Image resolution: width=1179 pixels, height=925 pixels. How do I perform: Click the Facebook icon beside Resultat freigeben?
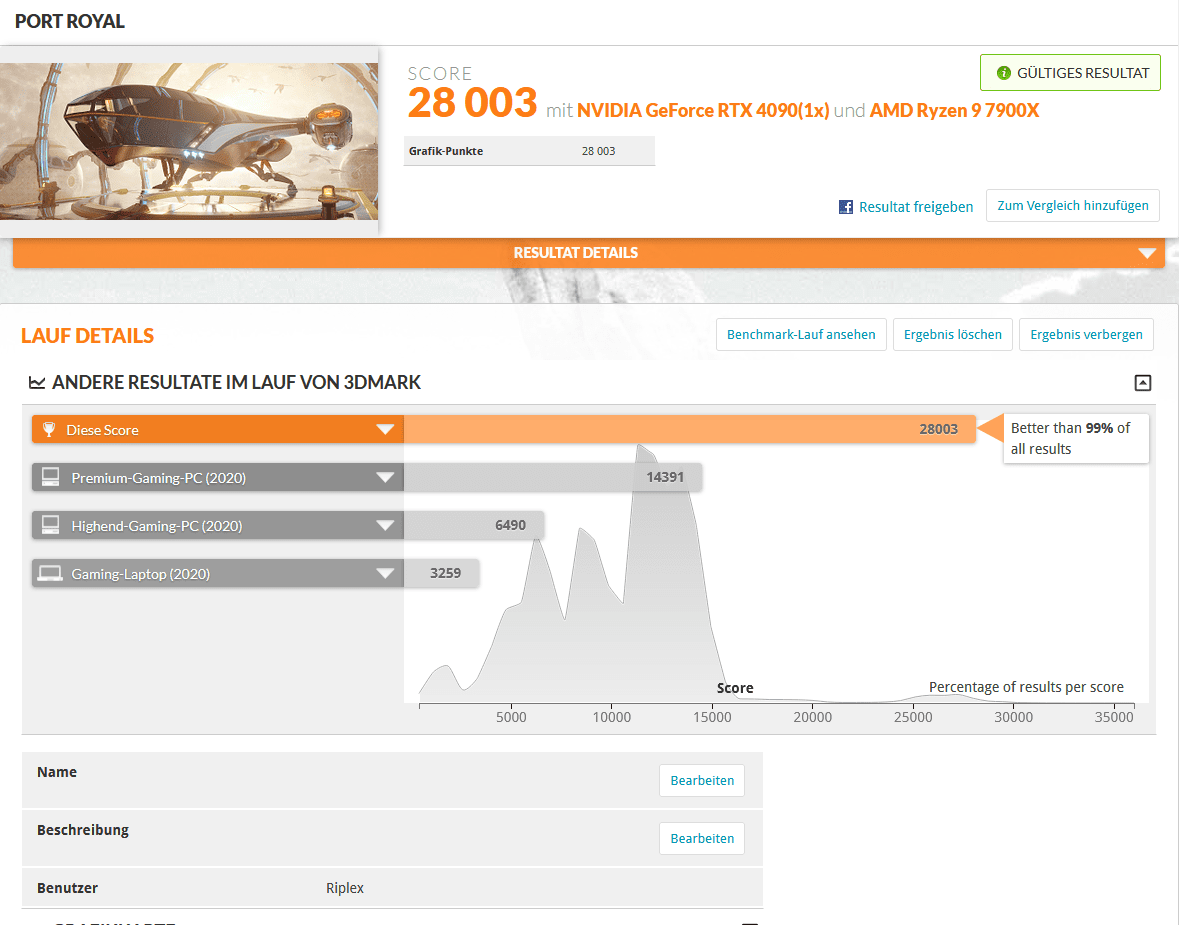846,207
